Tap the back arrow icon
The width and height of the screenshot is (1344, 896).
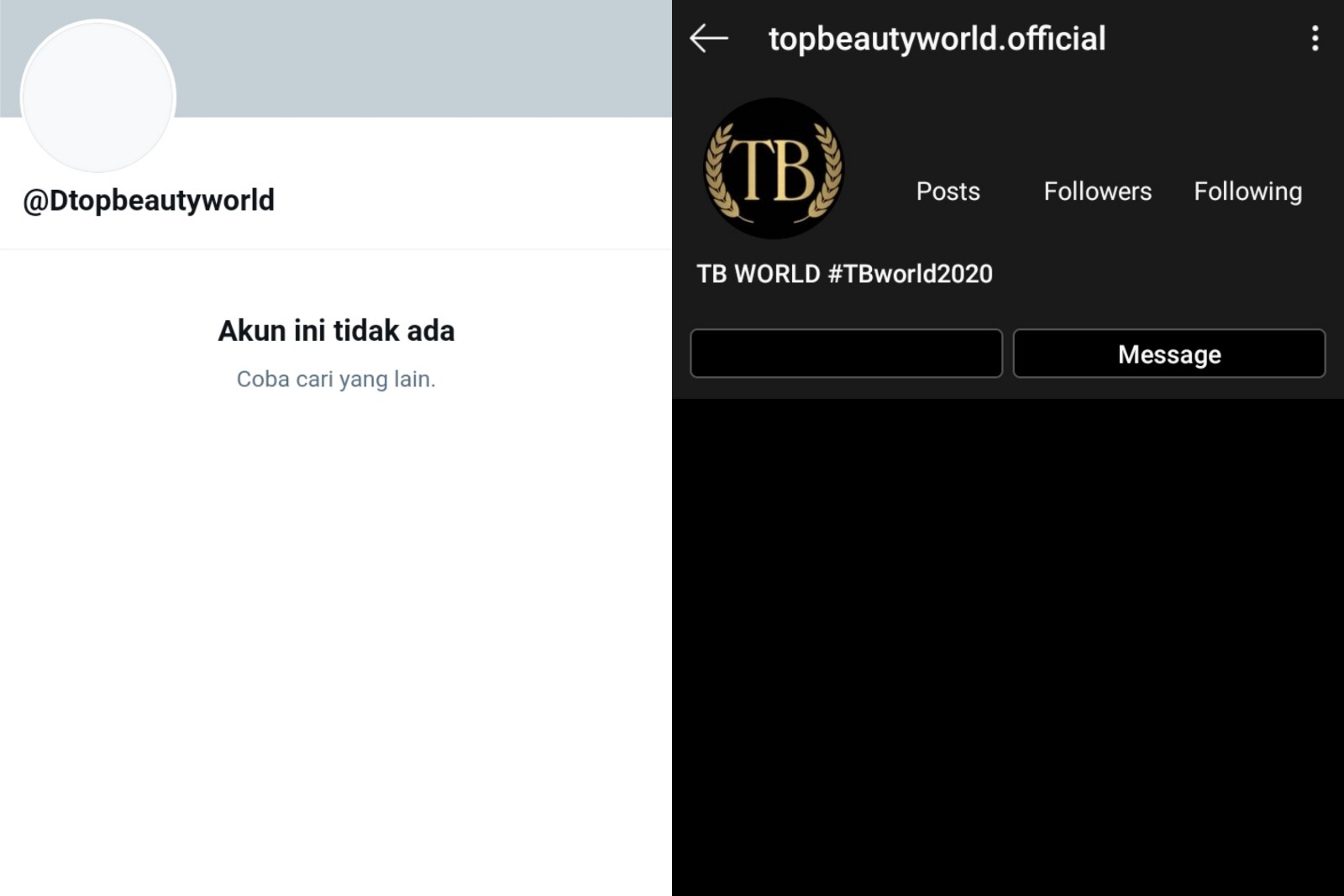[708, 39]
